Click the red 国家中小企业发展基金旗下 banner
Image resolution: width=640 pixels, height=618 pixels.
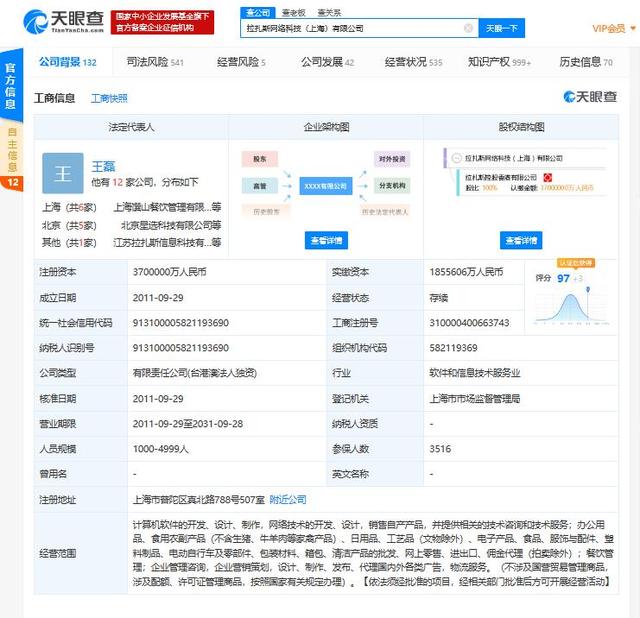(x=162, y=22)
